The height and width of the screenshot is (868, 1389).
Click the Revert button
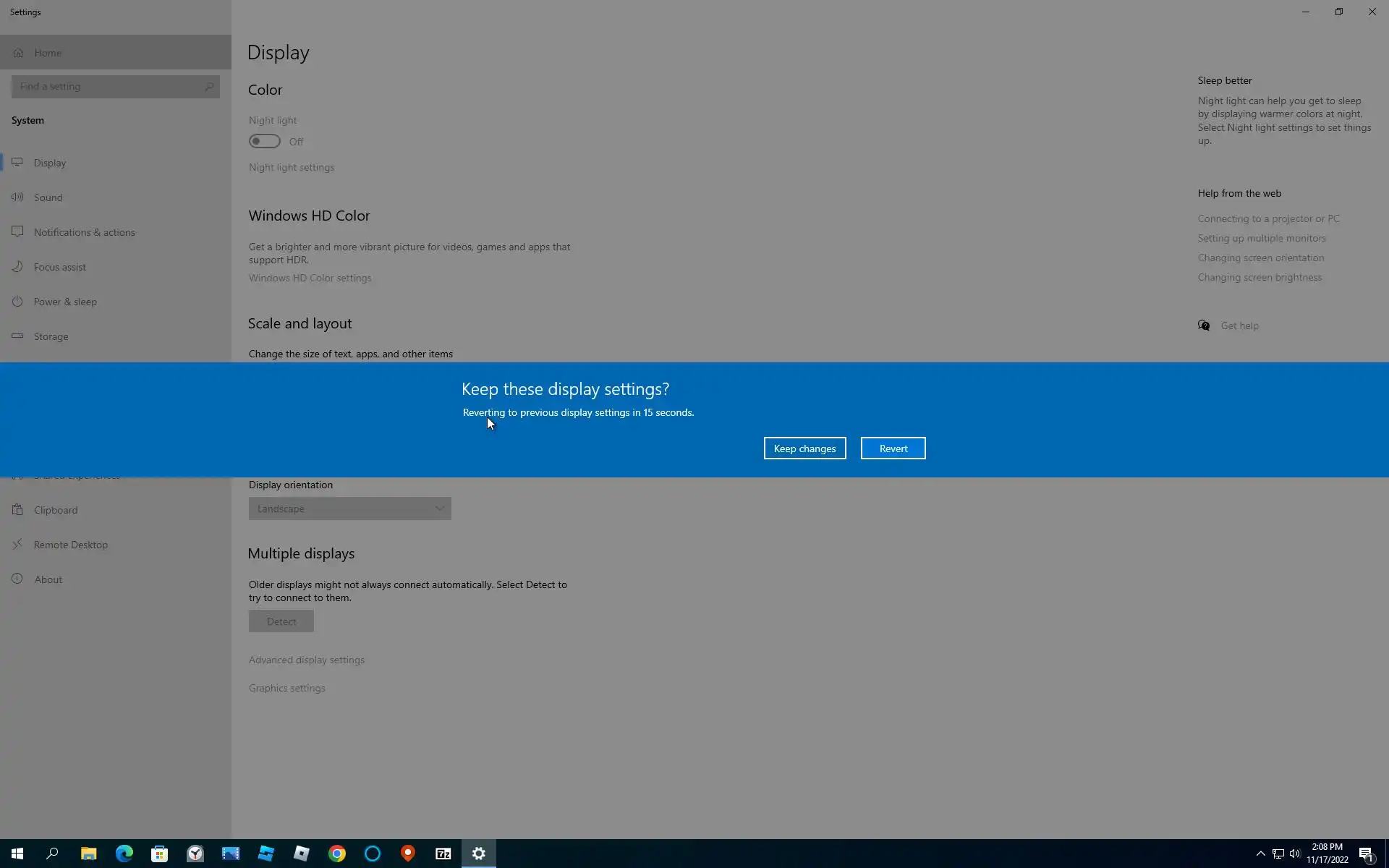pos(893,448)
